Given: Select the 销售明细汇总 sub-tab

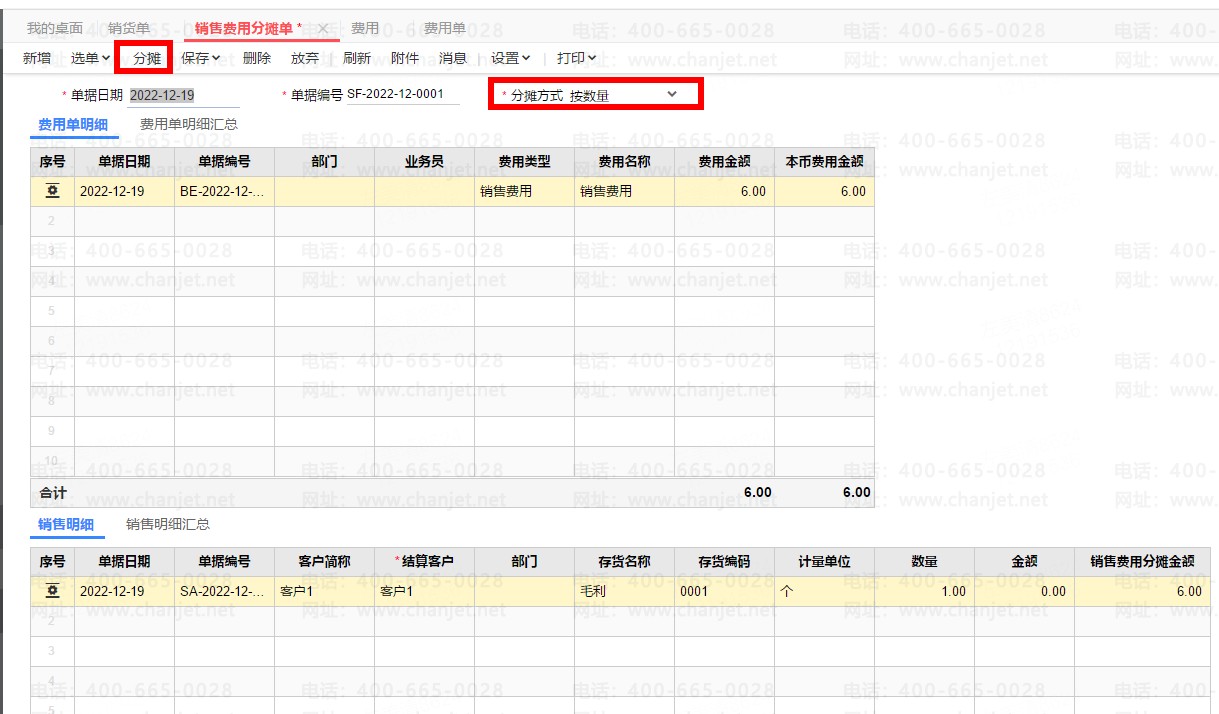Looking at the screenshot, I should 168,524.
